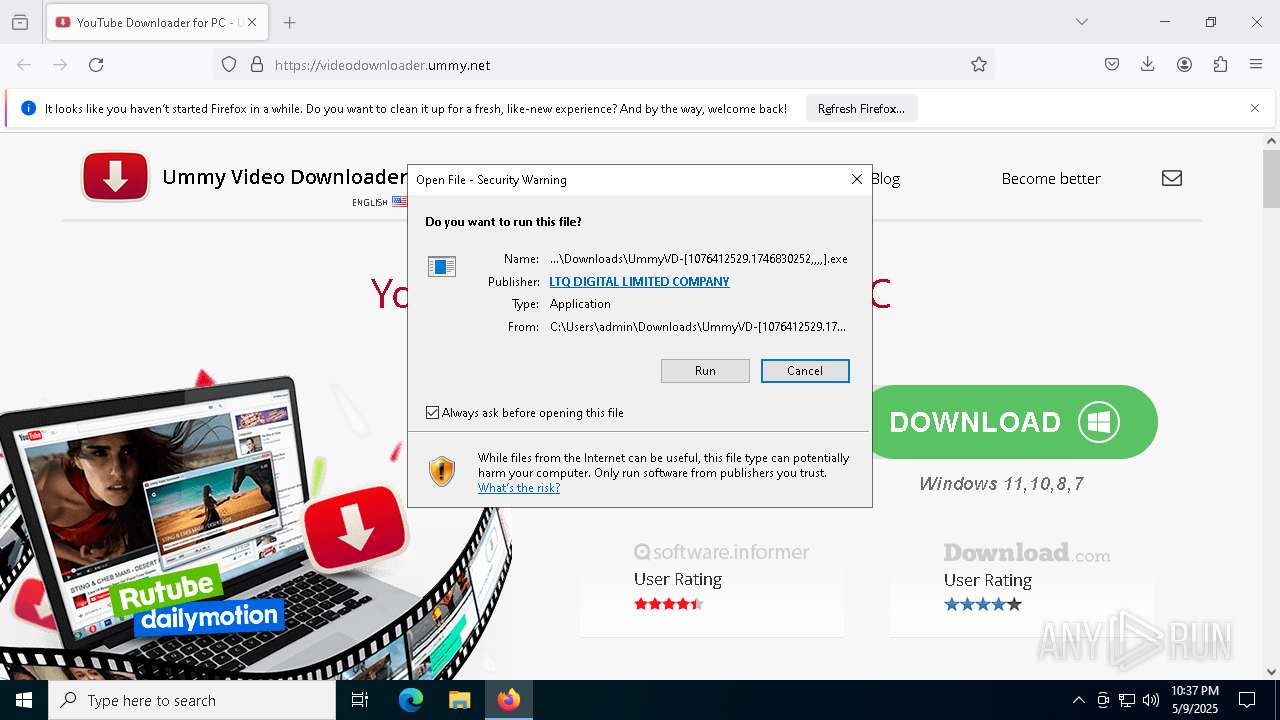Click the Firefox taskbar icon

(509, 700)
